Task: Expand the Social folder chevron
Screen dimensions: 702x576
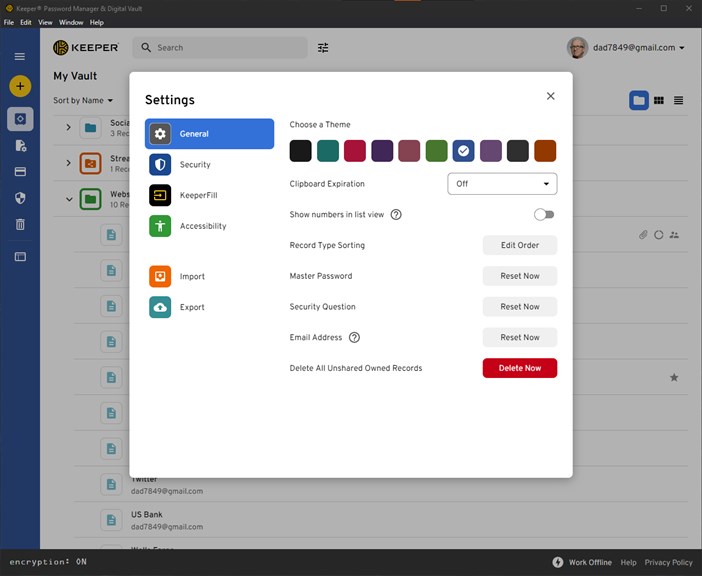Action: 68,128
